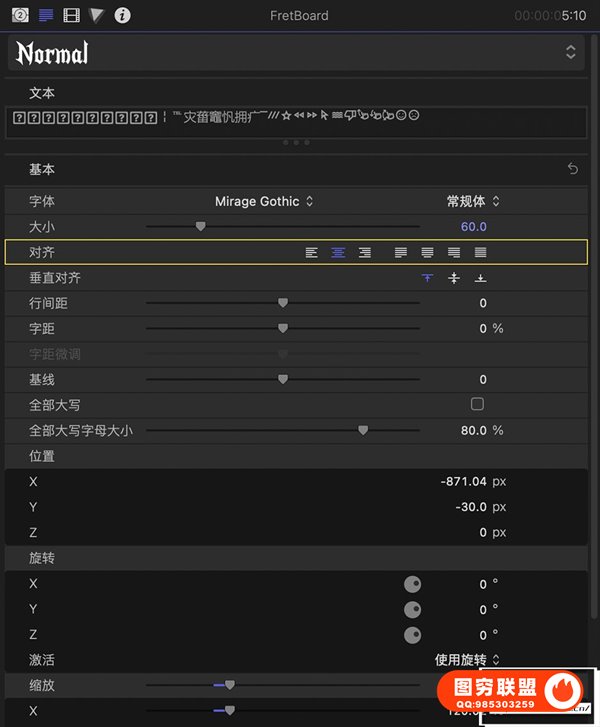Viewport: 600px width, 727px height.
Task: Open the Color inspector triangle icon
Action: 96,15
